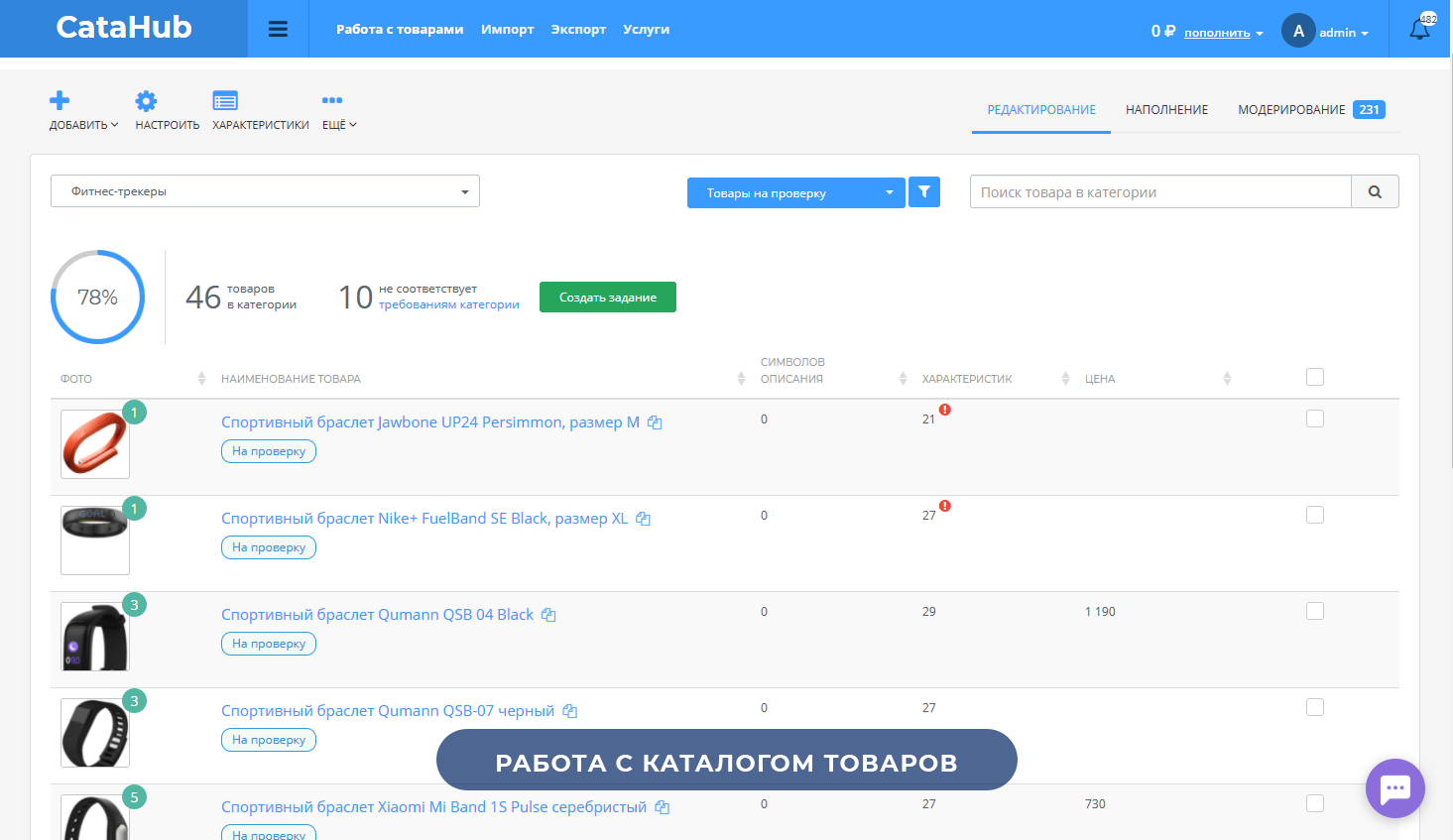Open the Экспорт menu

[578, 29]
